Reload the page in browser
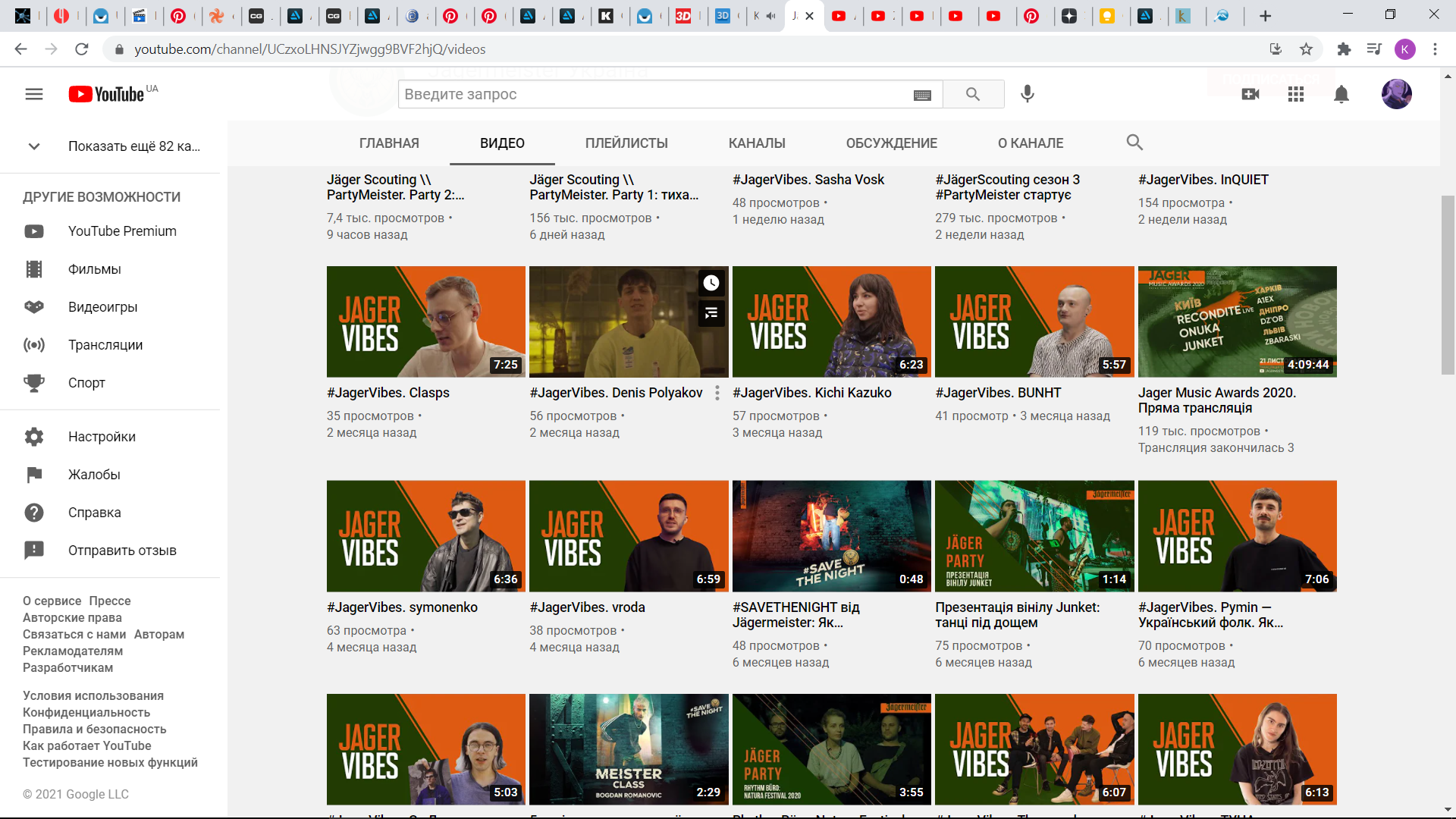Image resolution: width=1456 pixels, height=819 pixels. [x=82, y=49]
